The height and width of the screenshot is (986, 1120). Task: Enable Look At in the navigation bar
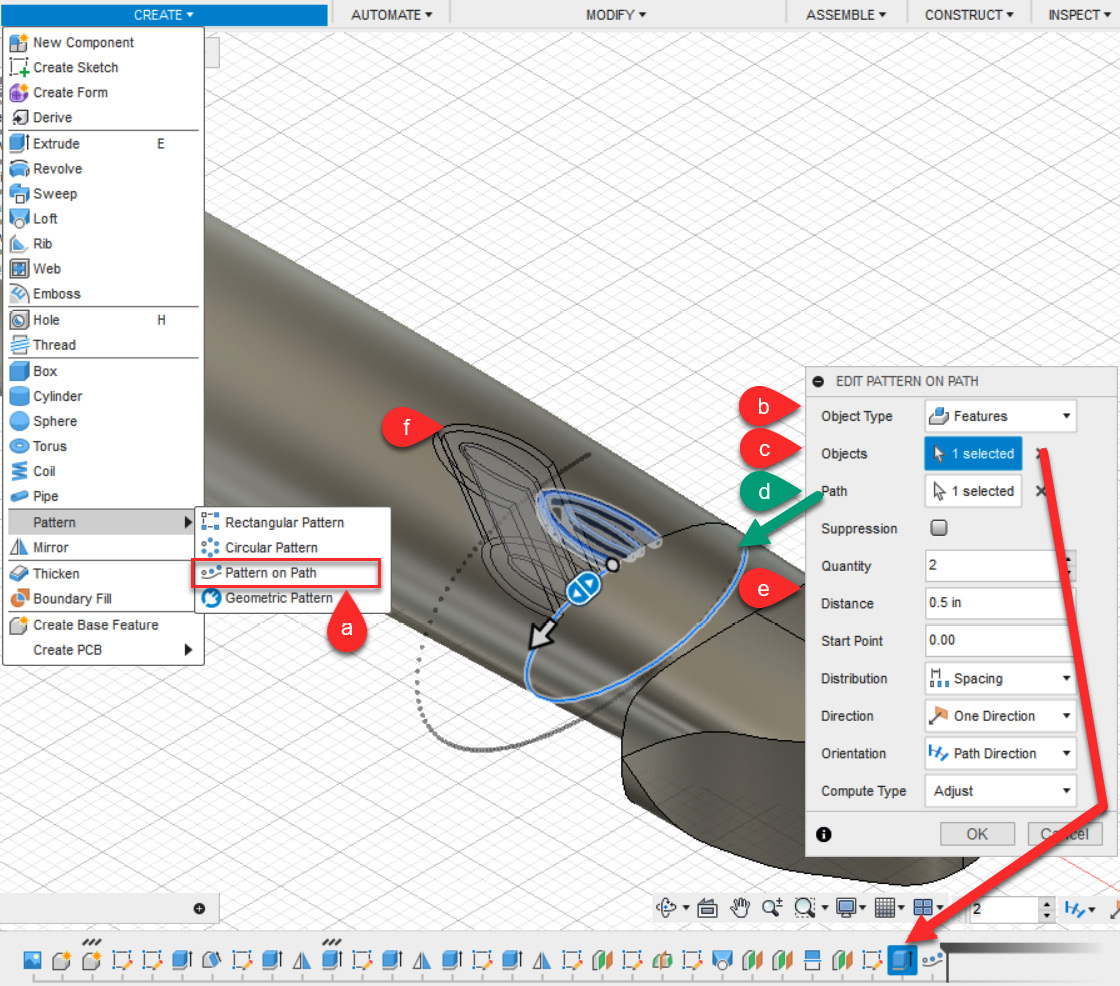pos(707,908)
